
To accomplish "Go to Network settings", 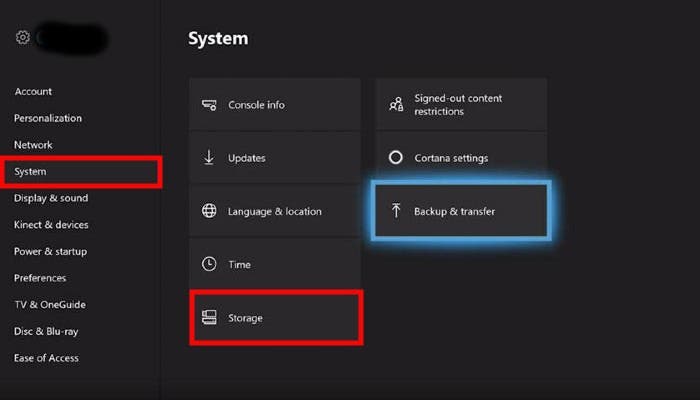I will coord(33,145).
